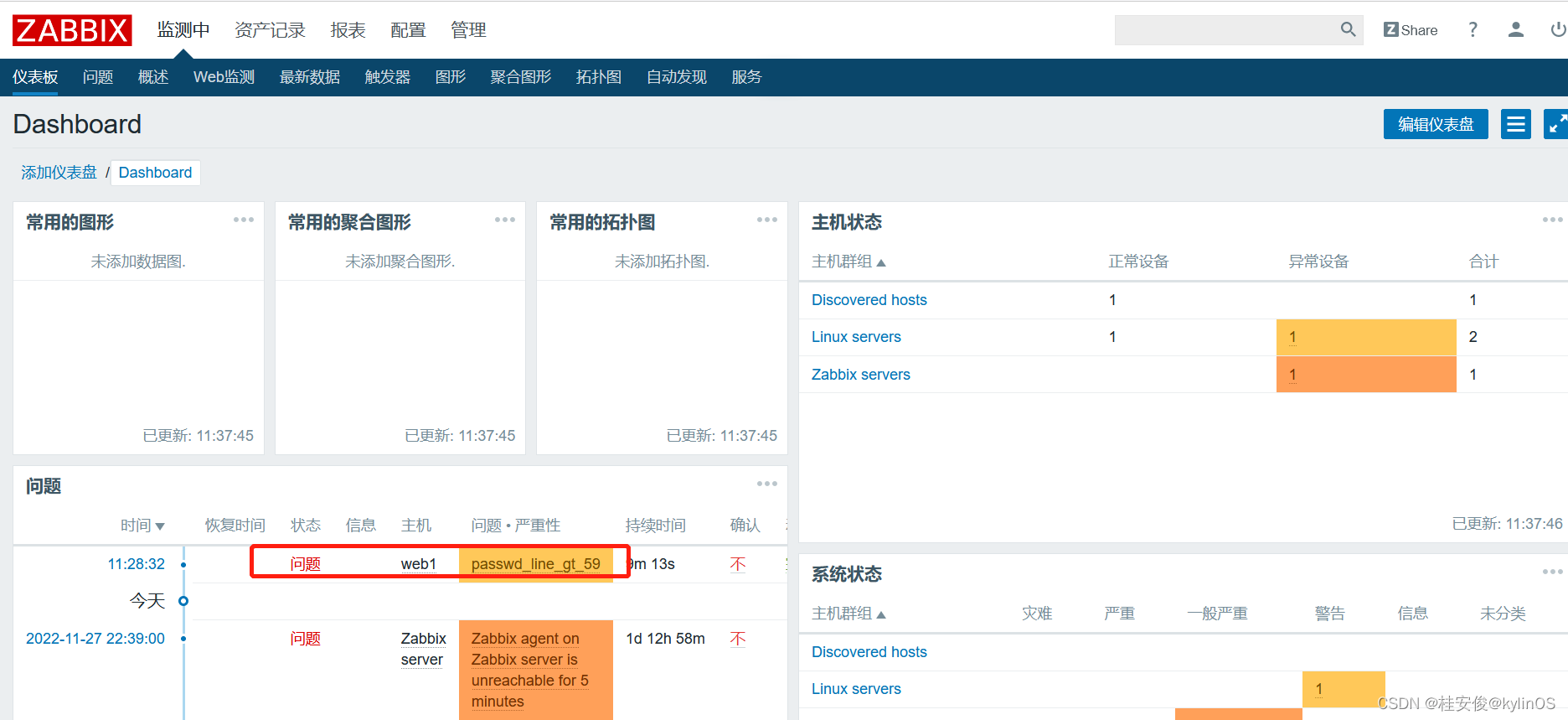Go to the 拓扑图 submenu tab
Screen dimensions: 1568x720
[599, 77]
